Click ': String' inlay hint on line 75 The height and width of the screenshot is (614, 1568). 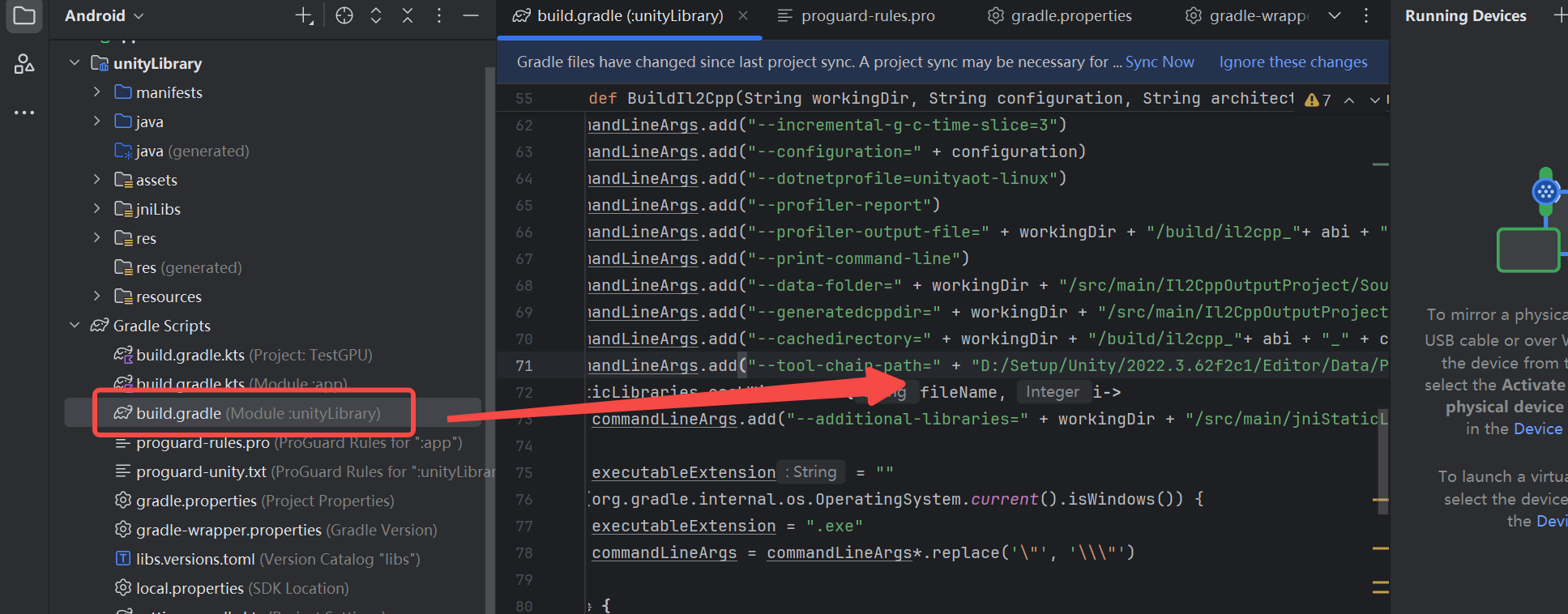(x=811, y=472)
